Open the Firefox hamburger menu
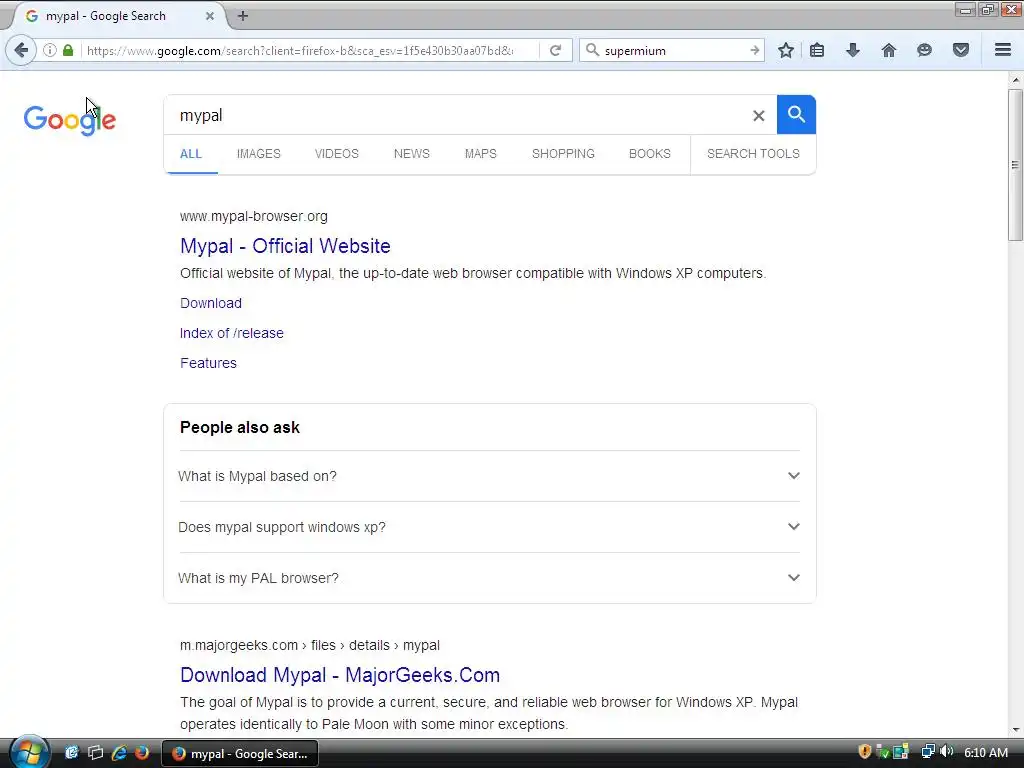 (x=1003, y=50)
